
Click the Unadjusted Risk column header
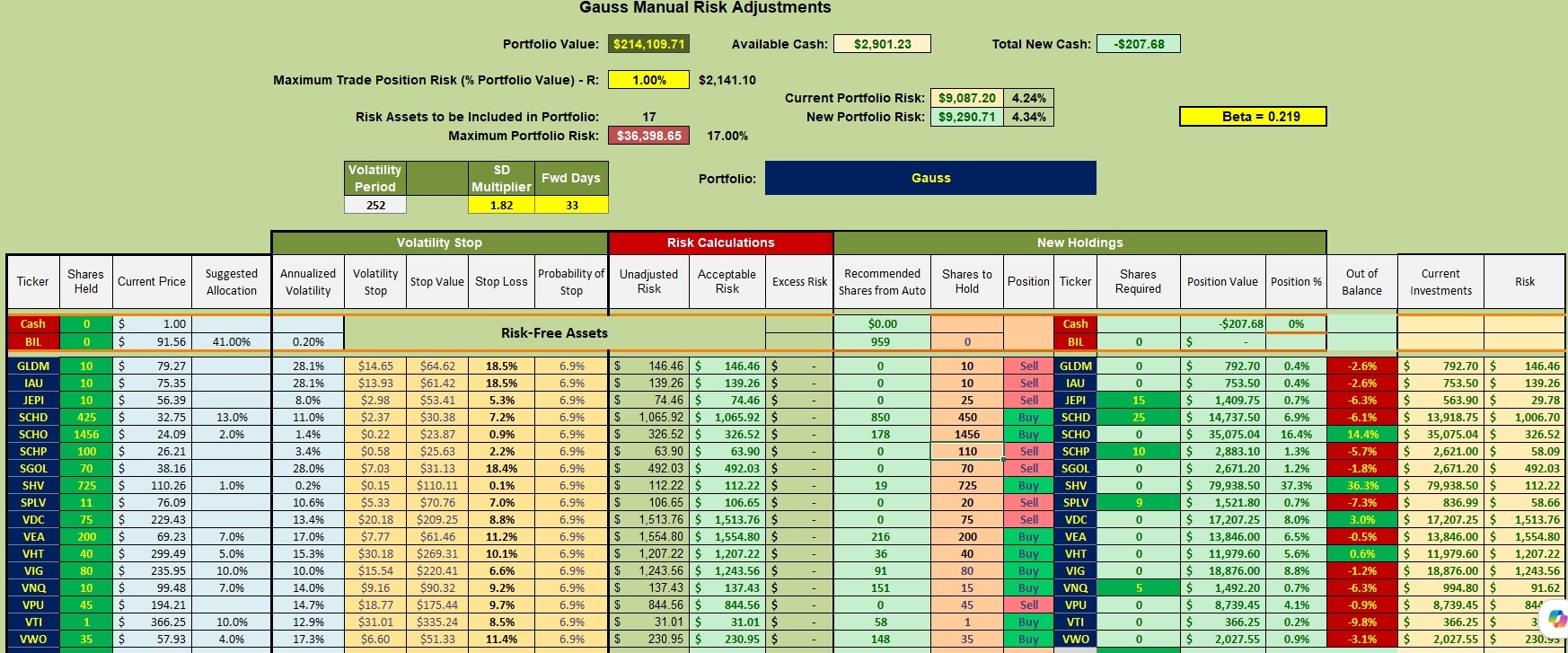(648, 281)
